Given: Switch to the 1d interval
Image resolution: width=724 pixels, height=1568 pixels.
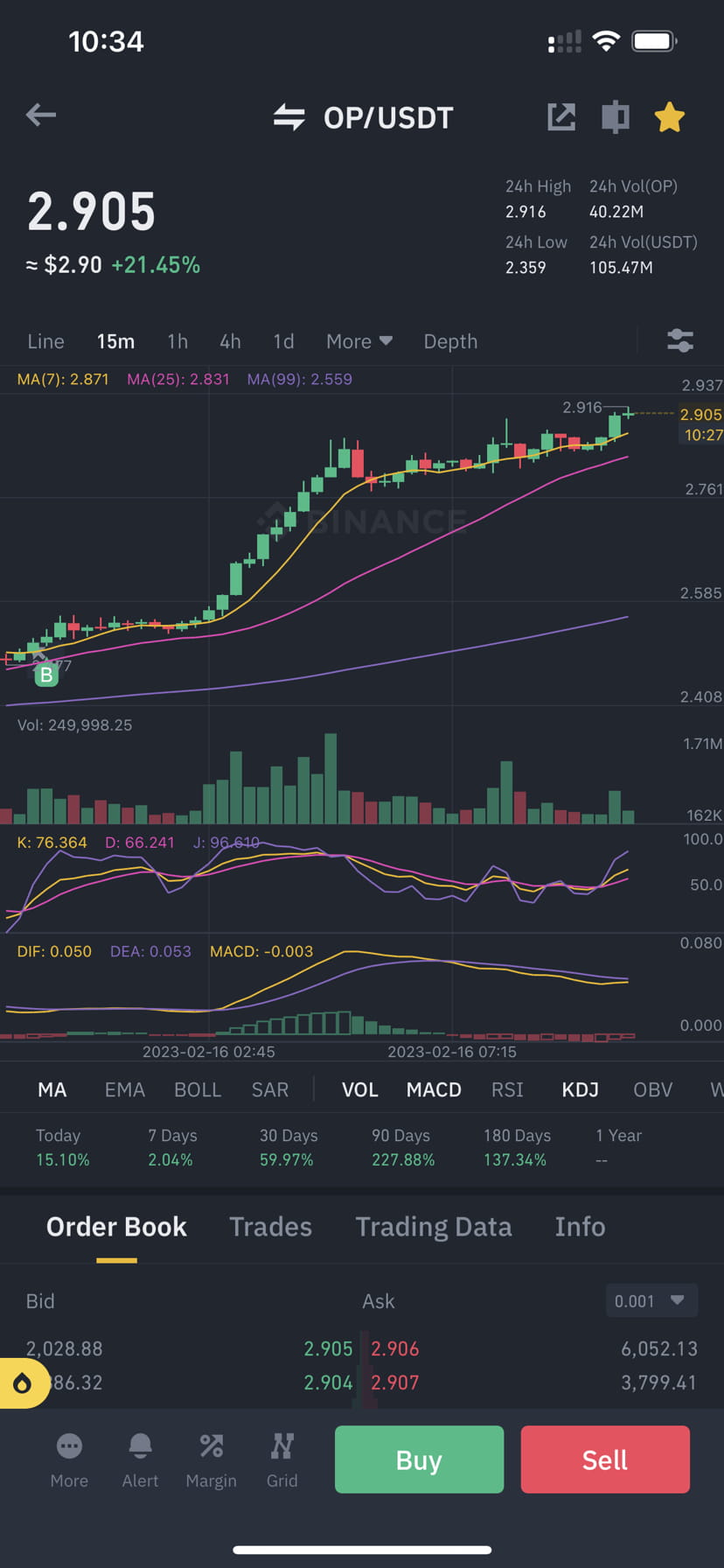Looking at the screenshot, I should (x=283, y=341).
